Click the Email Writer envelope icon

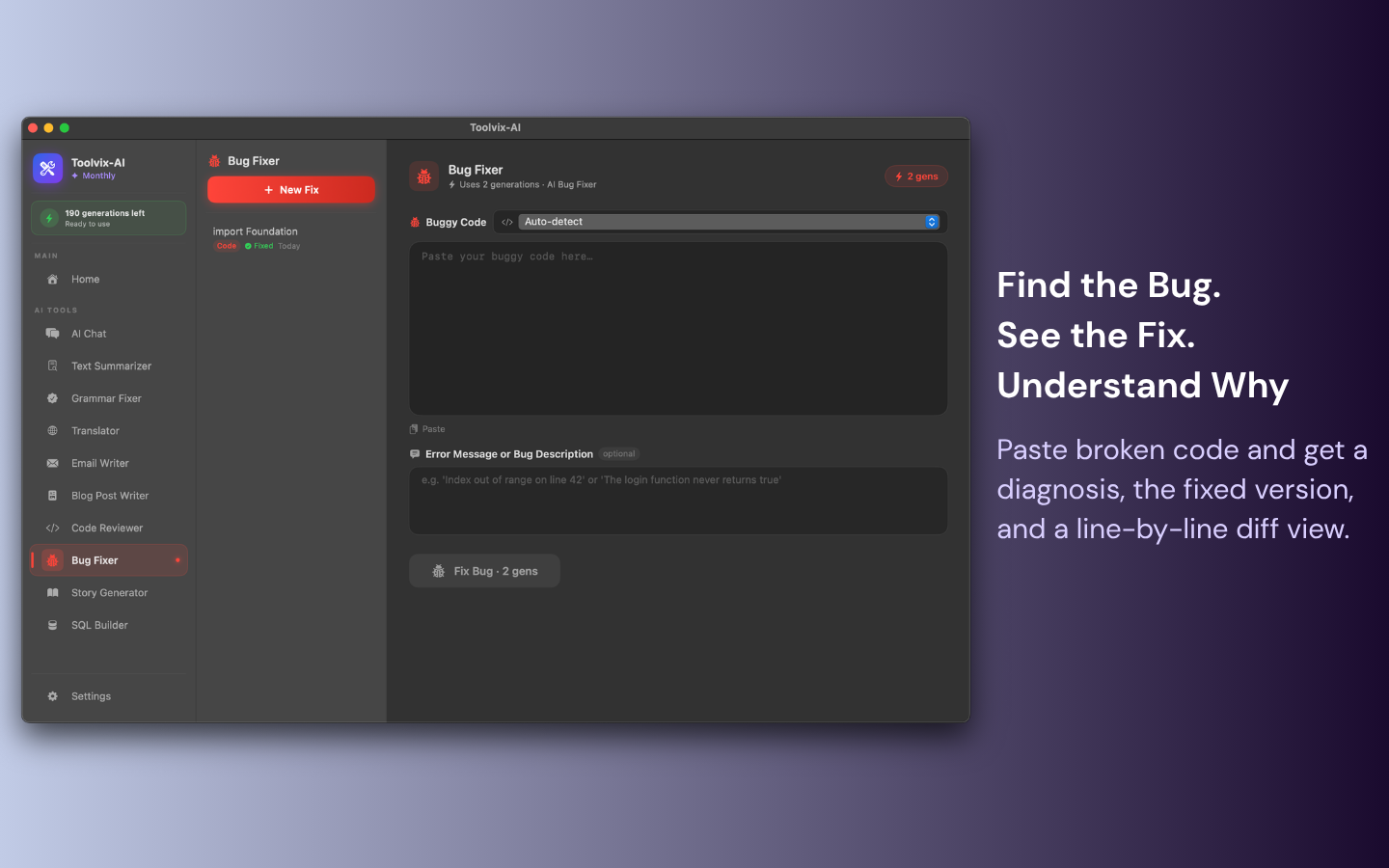(x=53, y=464)
